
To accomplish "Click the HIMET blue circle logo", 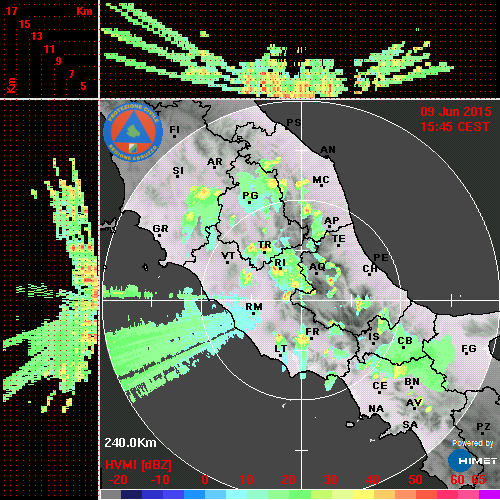I will (x=460, y=461).
